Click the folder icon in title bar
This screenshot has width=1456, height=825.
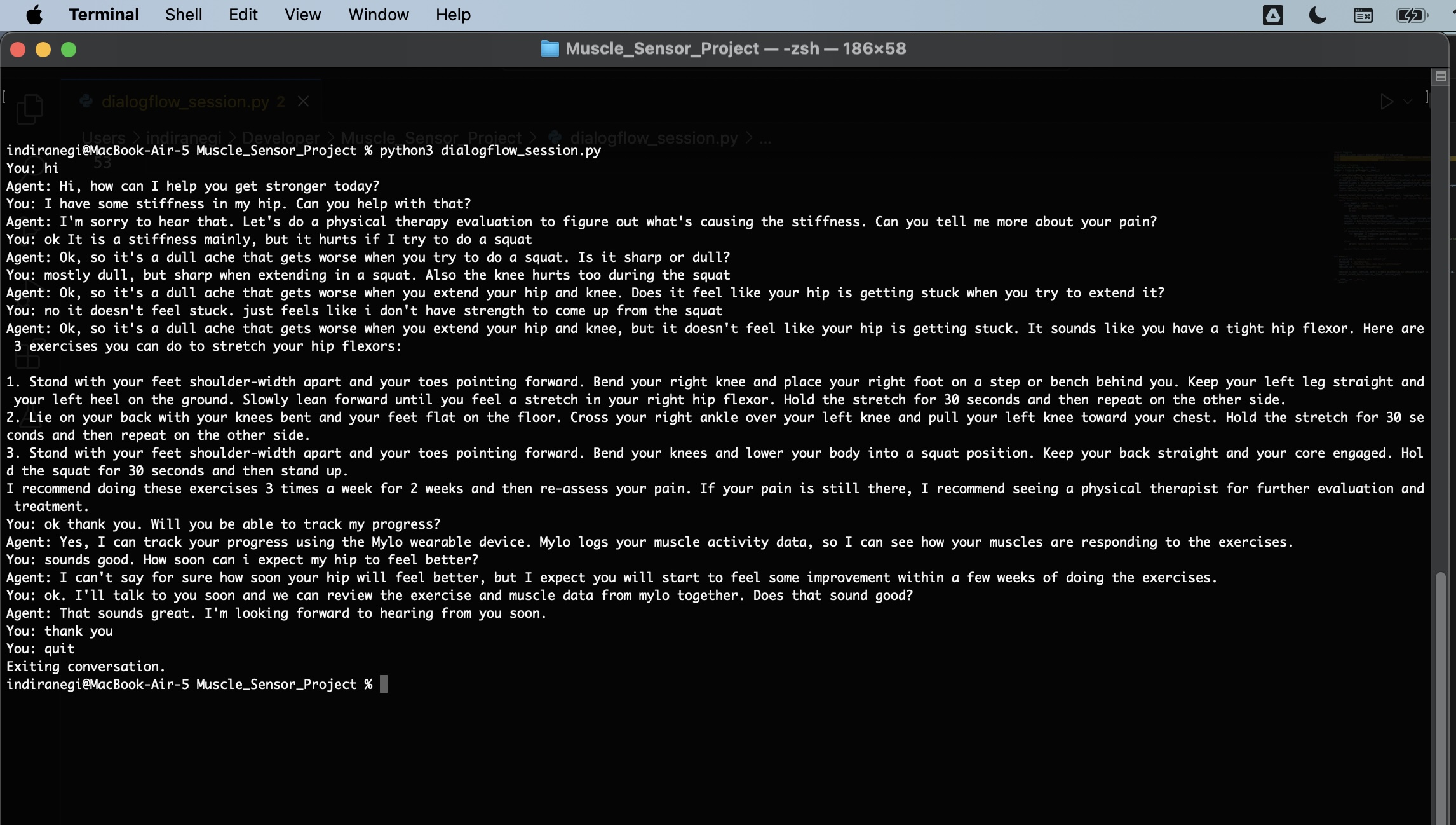coord(549,49)
